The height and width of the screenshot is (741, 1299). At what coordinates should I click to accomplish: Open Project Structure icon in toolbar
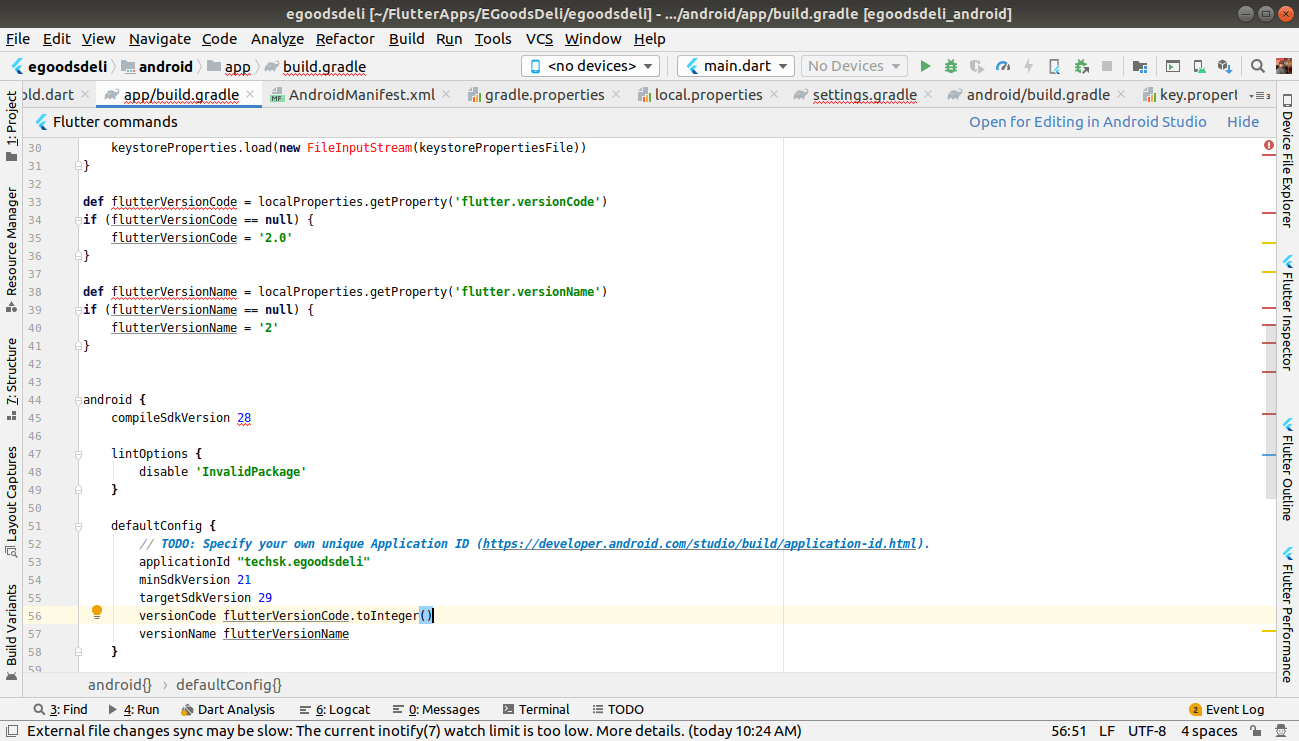[1140, 66]
